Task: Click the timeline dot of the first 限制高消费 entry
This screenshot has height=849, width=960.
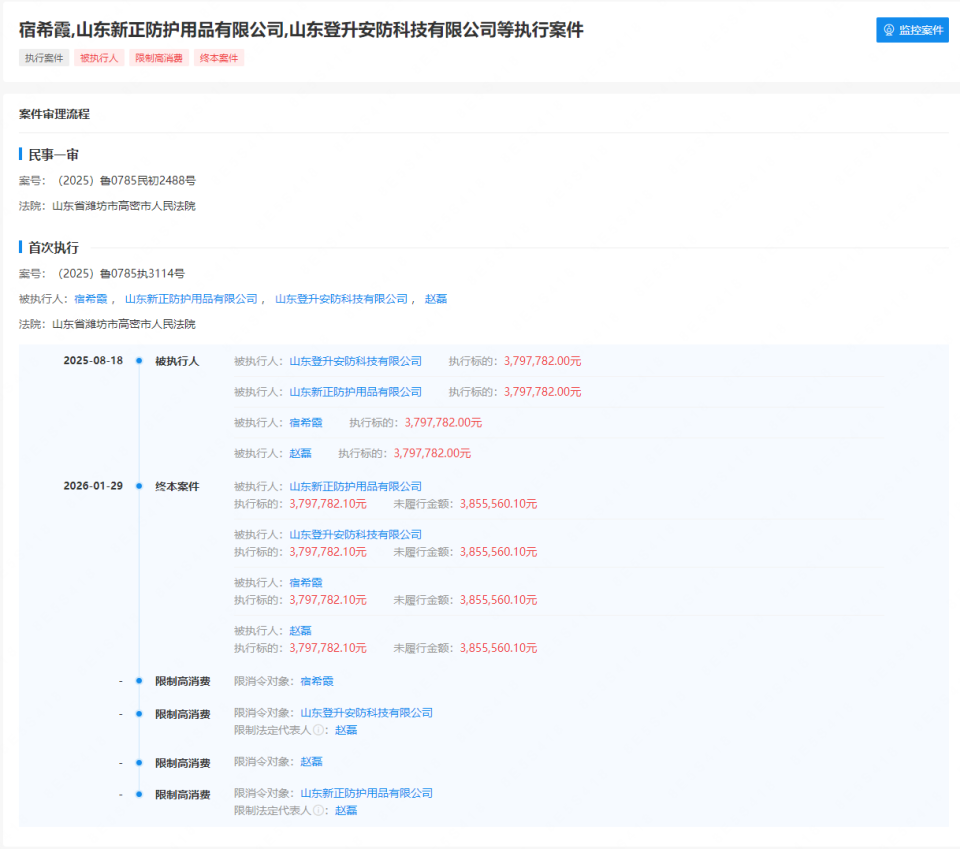Action: coord(141,681)
